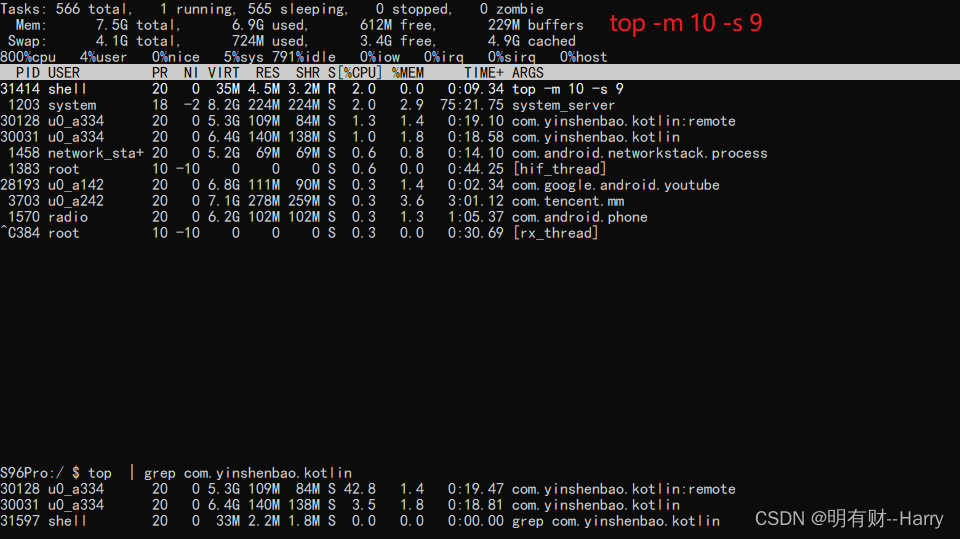Image resolution: width=960 pixels, height=539 pixels.
Task: Click user 'network_sta+' in the list
Action: [x=96, y=153]
